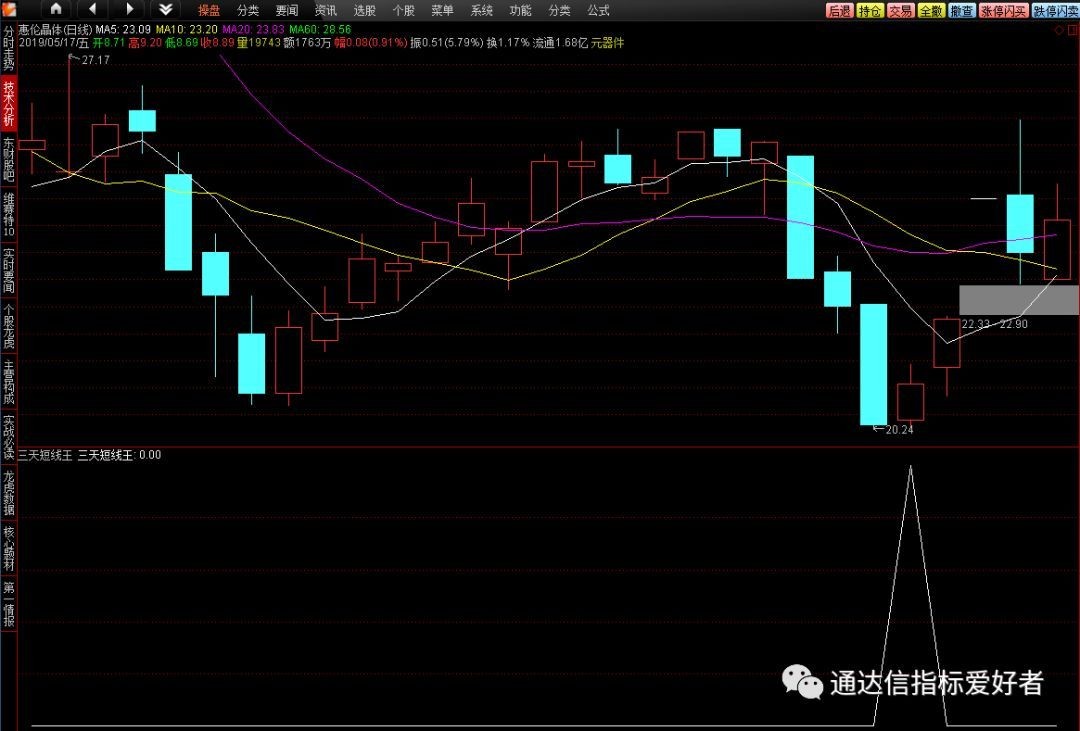Click the right arrow next-stock icon
1080x731 pixels.
129,9
